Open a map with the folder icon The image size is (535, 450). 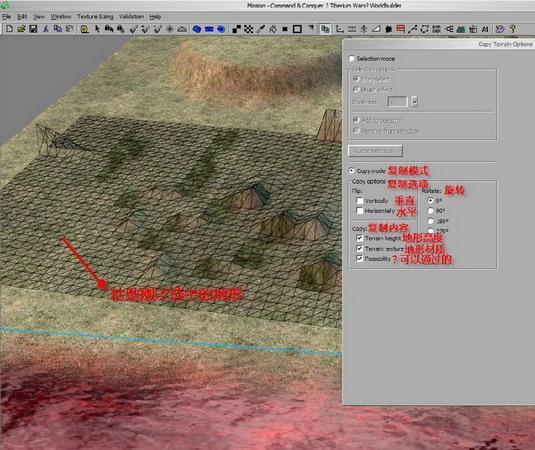click(x=21, y=29)
